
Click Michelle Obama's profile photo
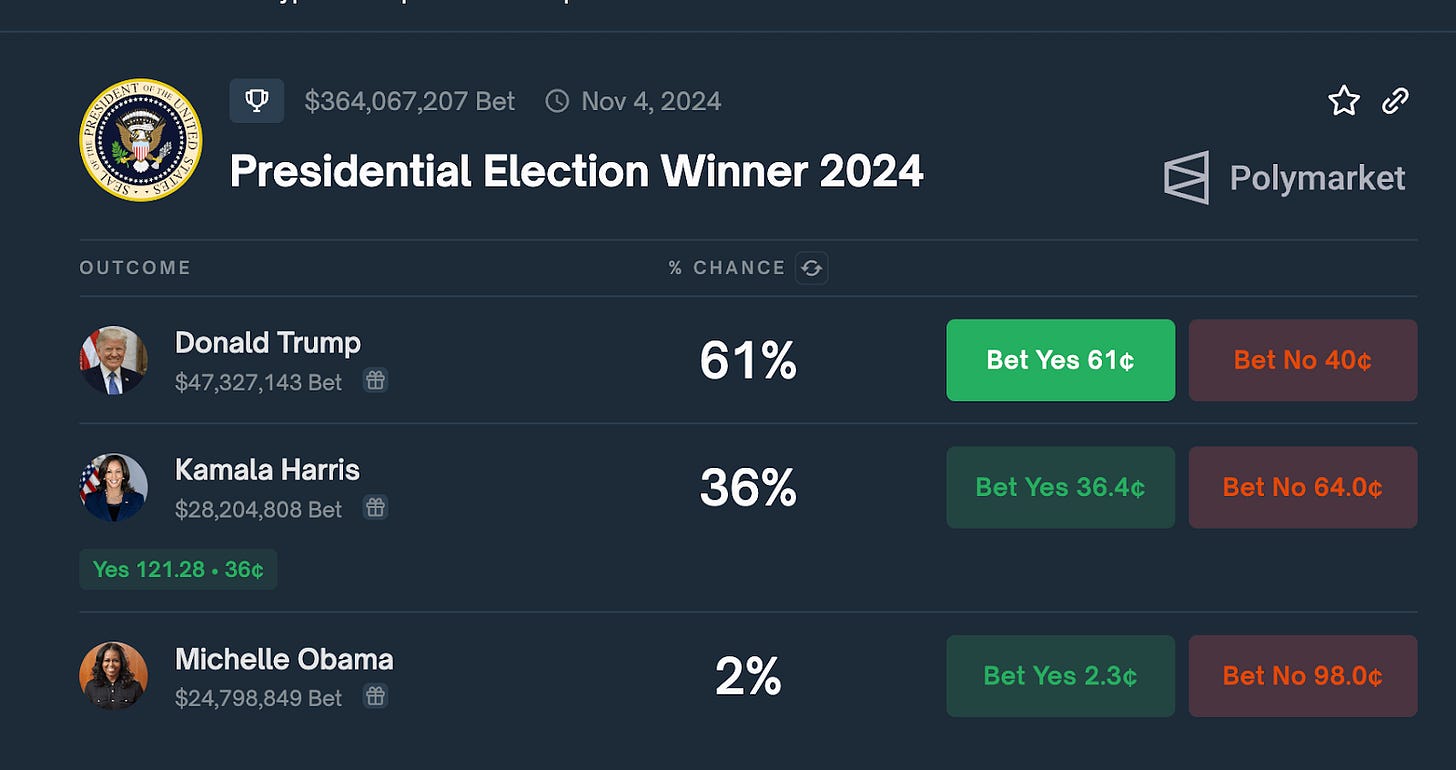pyautogui.click(x=114, y=676)
